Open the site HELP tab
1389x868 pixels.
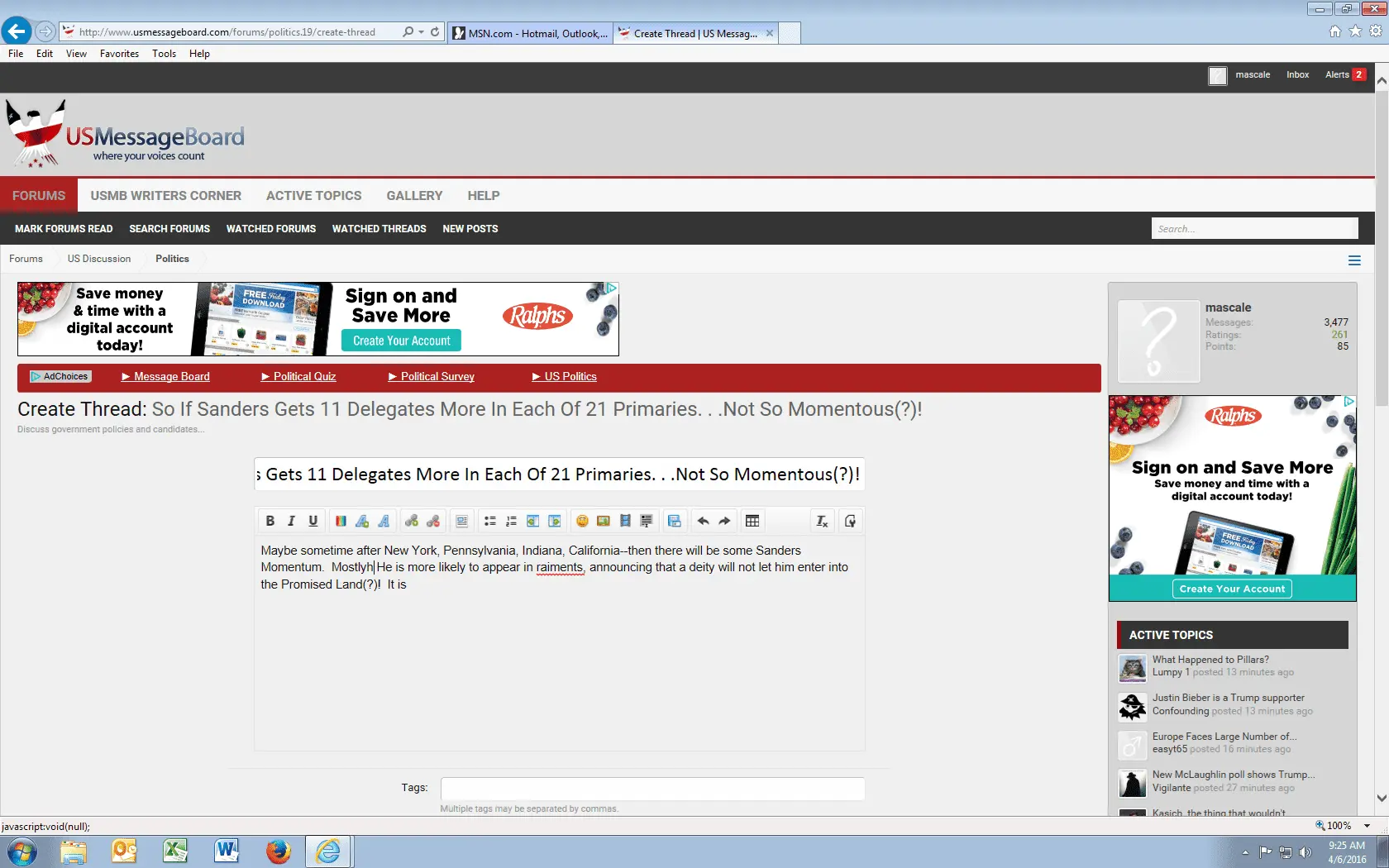tap(484, 196)
